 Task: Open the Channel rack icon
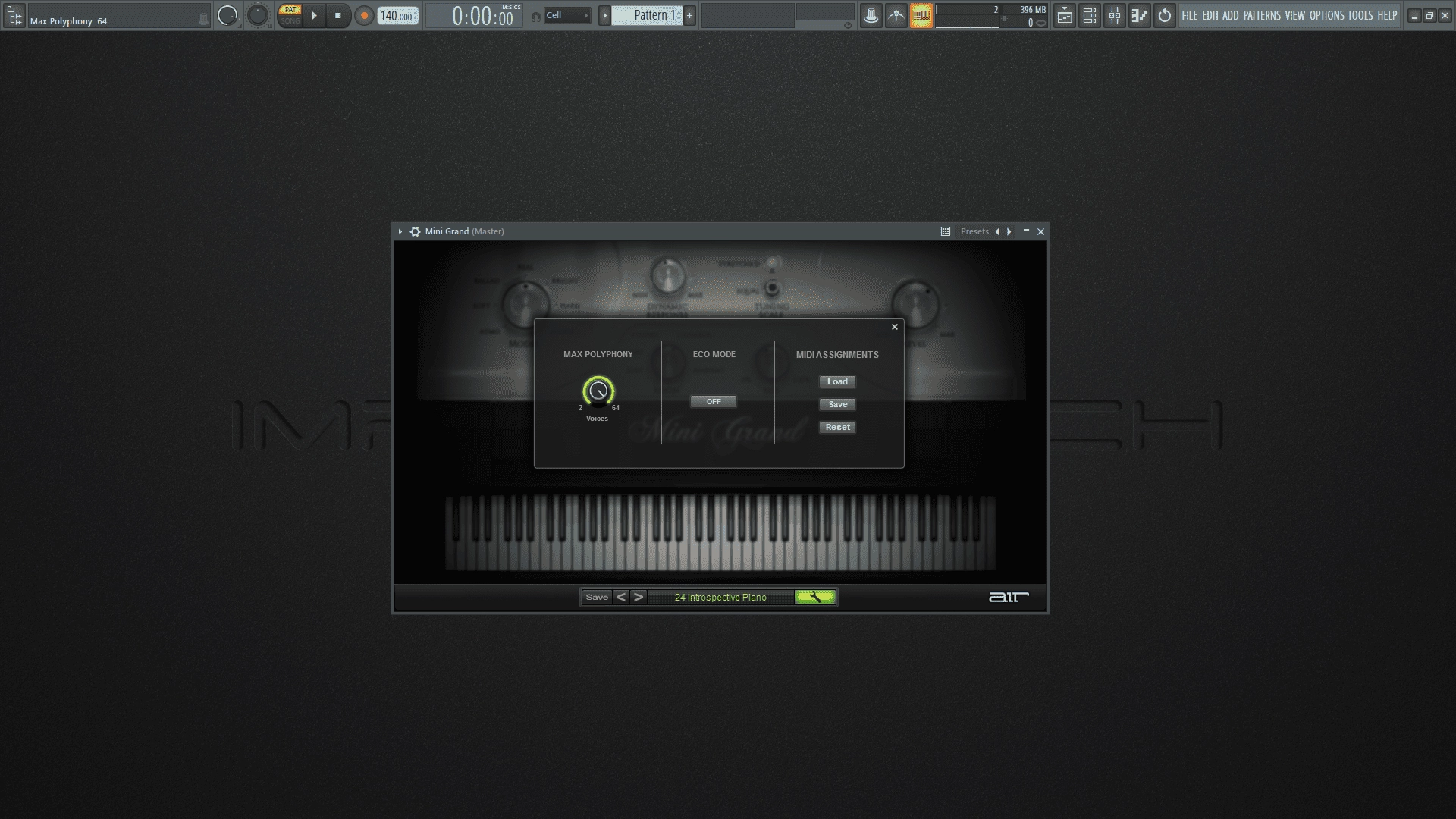tap(1090, 15)
